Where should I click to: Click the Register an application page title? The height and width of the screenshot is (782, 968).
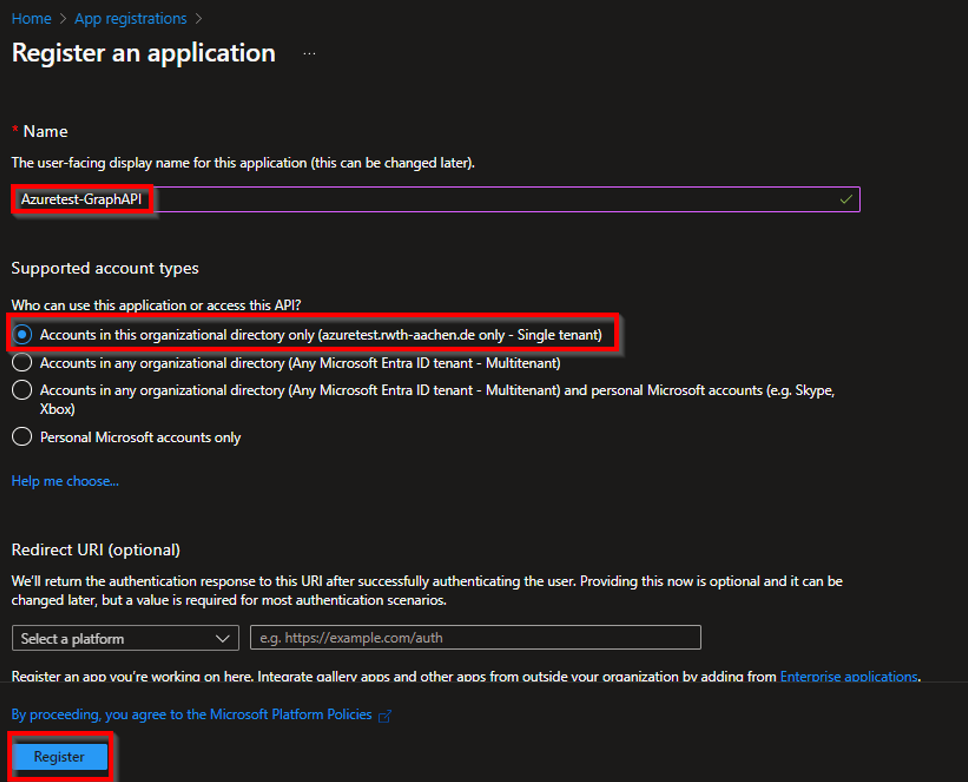tap(143, 53)
